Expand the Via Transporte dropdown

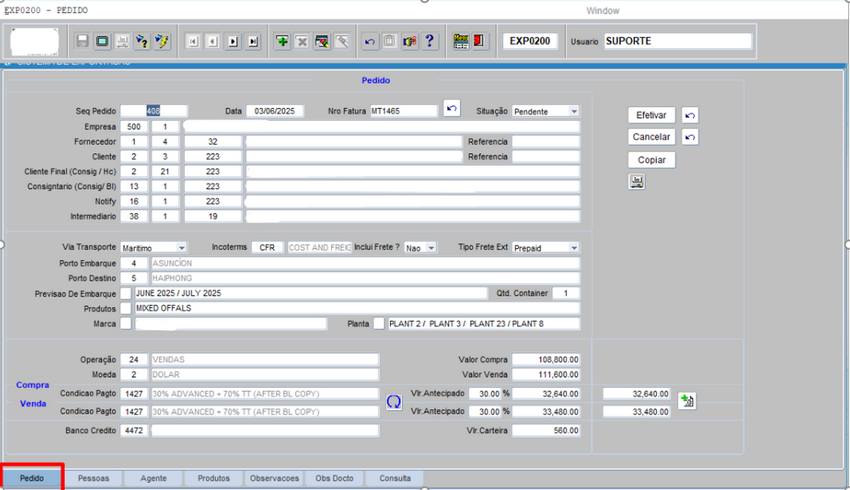[x=181, y=247]
